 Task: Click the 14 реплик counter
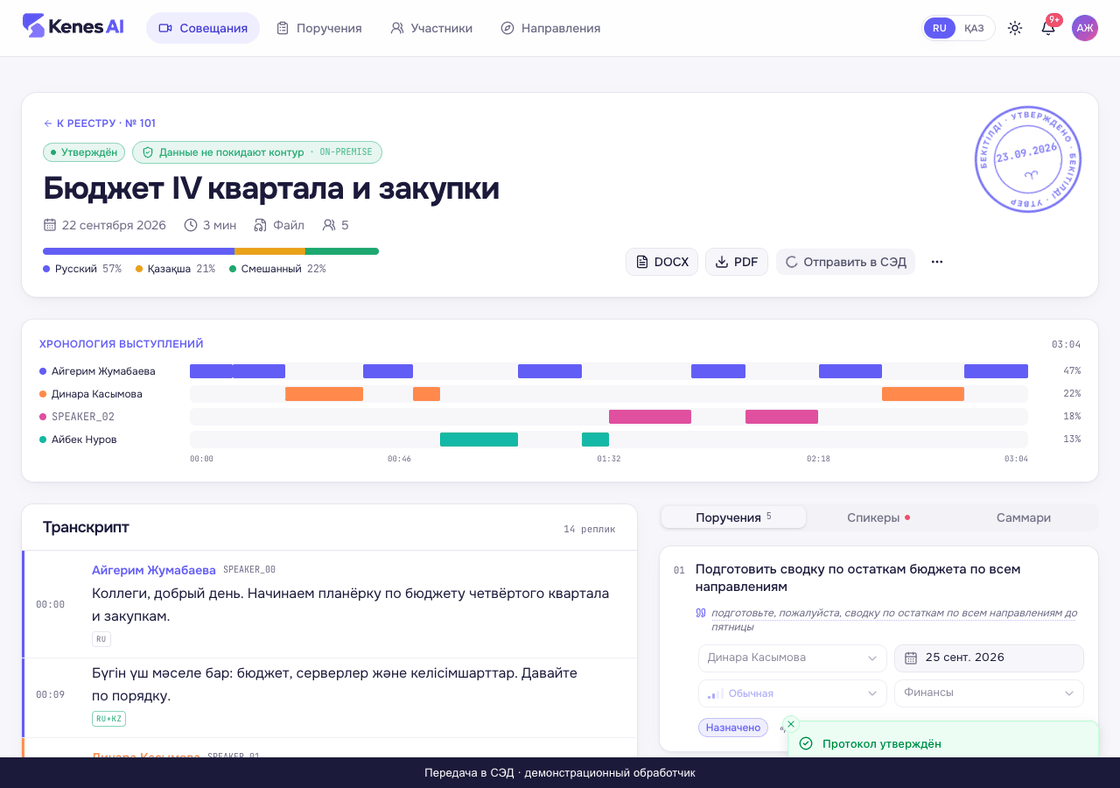click(x=589, y=529)
